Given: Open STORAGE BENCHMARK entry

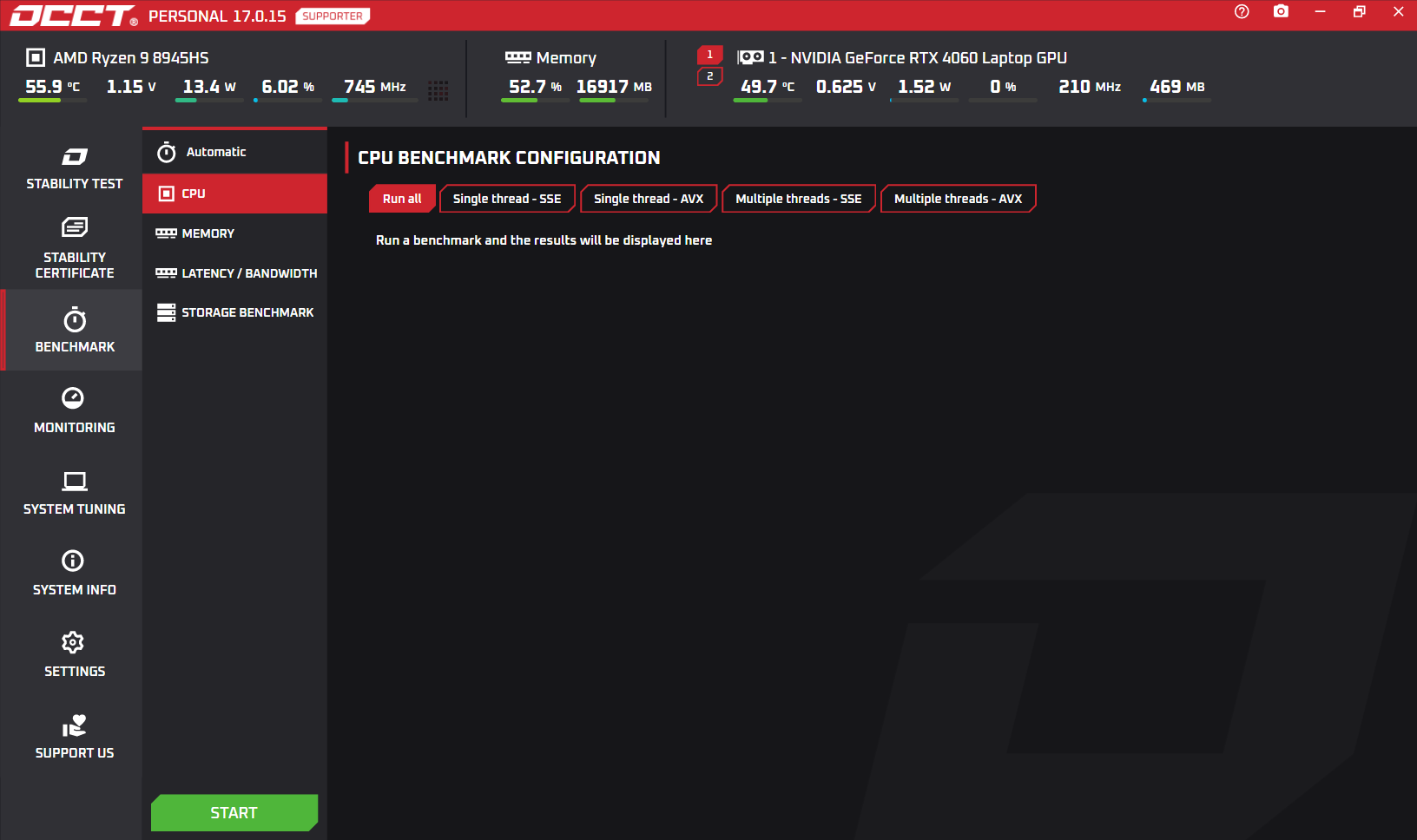Looking at the screenshot, I should 234,312.
